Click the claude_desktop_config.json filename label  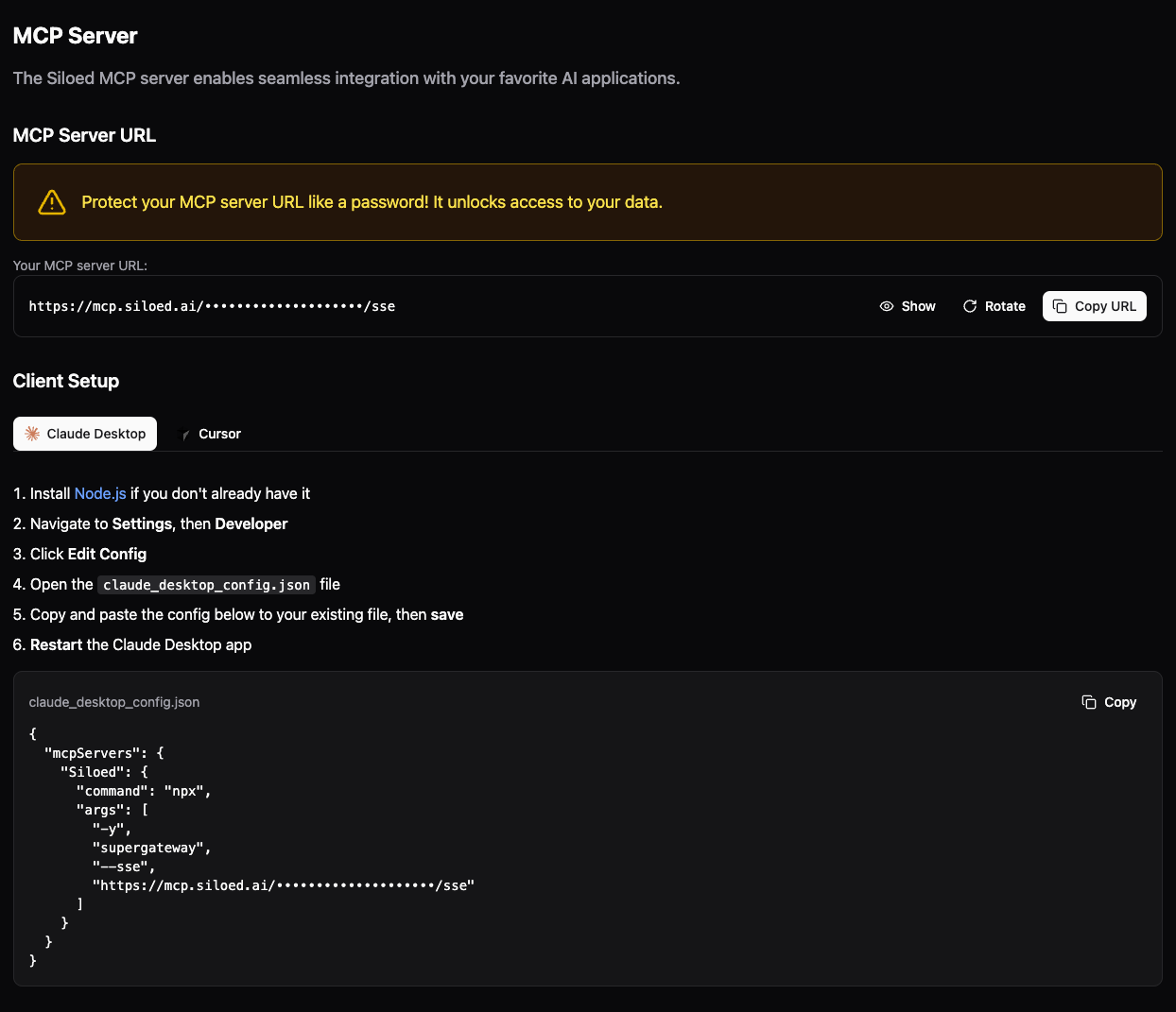[114, 702]
